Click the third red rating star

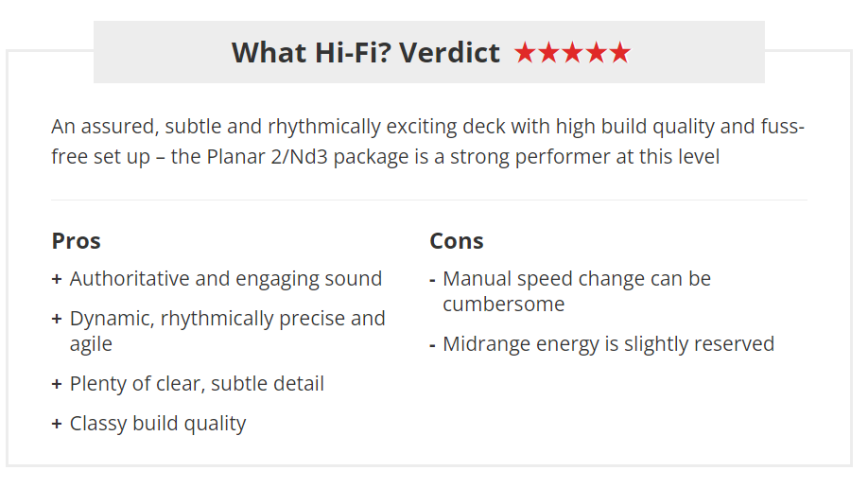coord(572,53)
